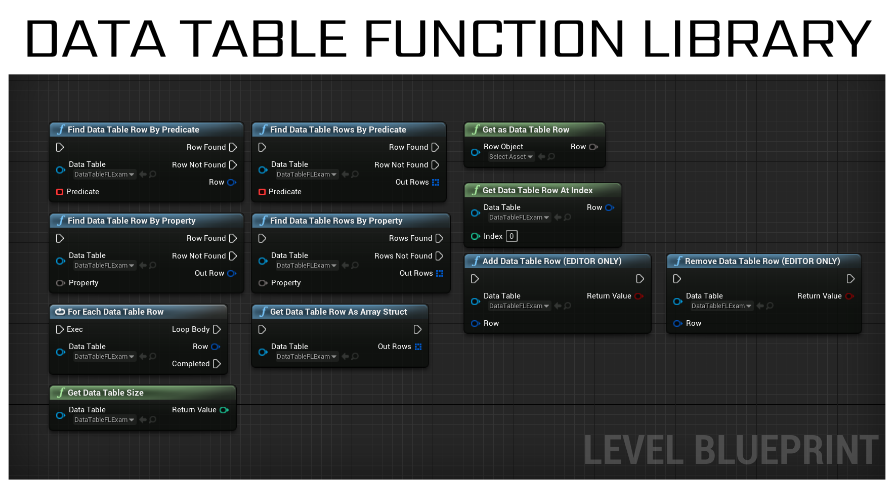Click the Predicate pin on Find Data Table Row By Predicate
The width and height of the screenshot is (894, 488).
coord(59,192)
